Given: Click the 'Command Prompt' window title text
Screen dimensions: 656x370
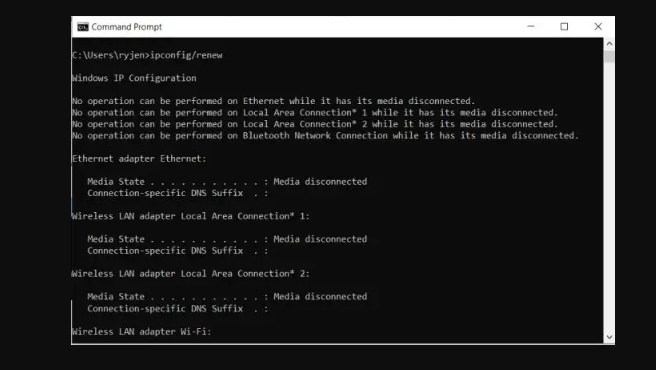Looking at the screenshot, I should click(x=126, y=27).
